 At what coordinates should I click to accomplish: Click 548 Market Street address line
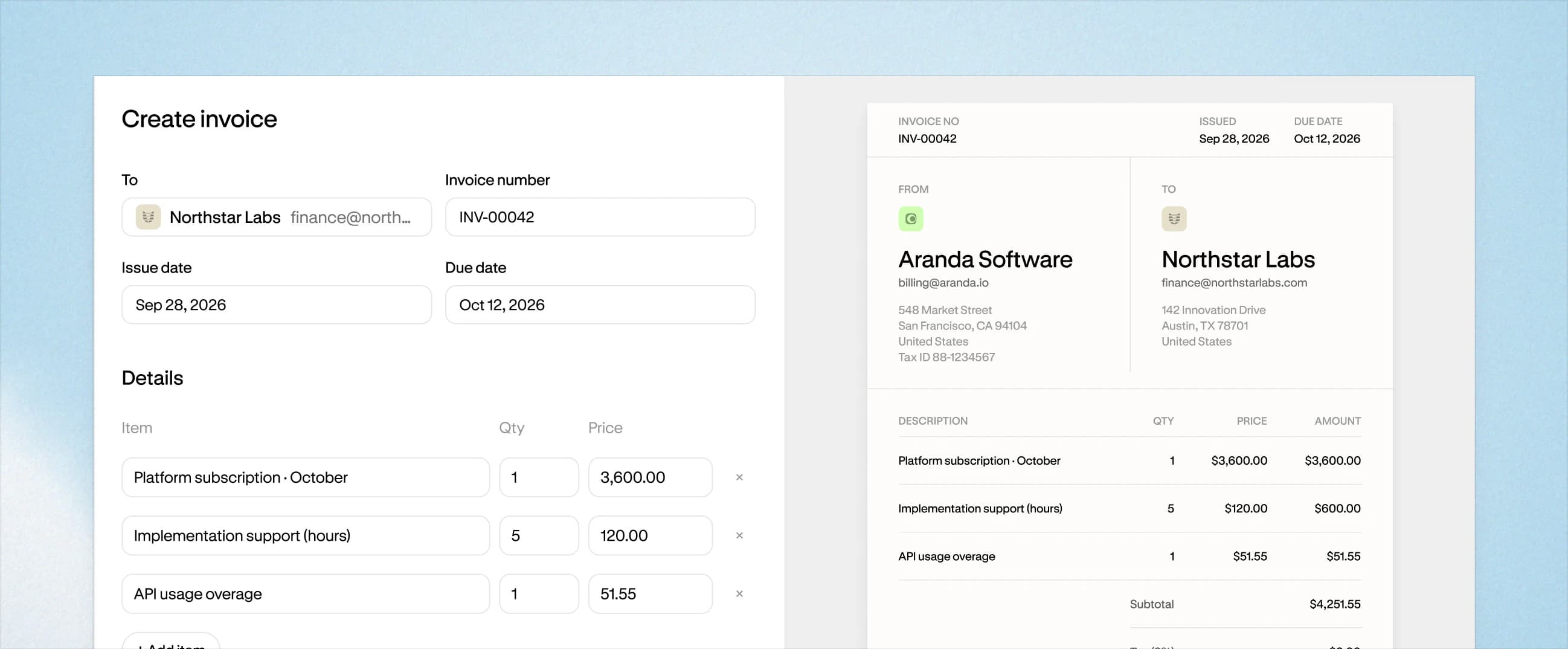pos(945,310)
